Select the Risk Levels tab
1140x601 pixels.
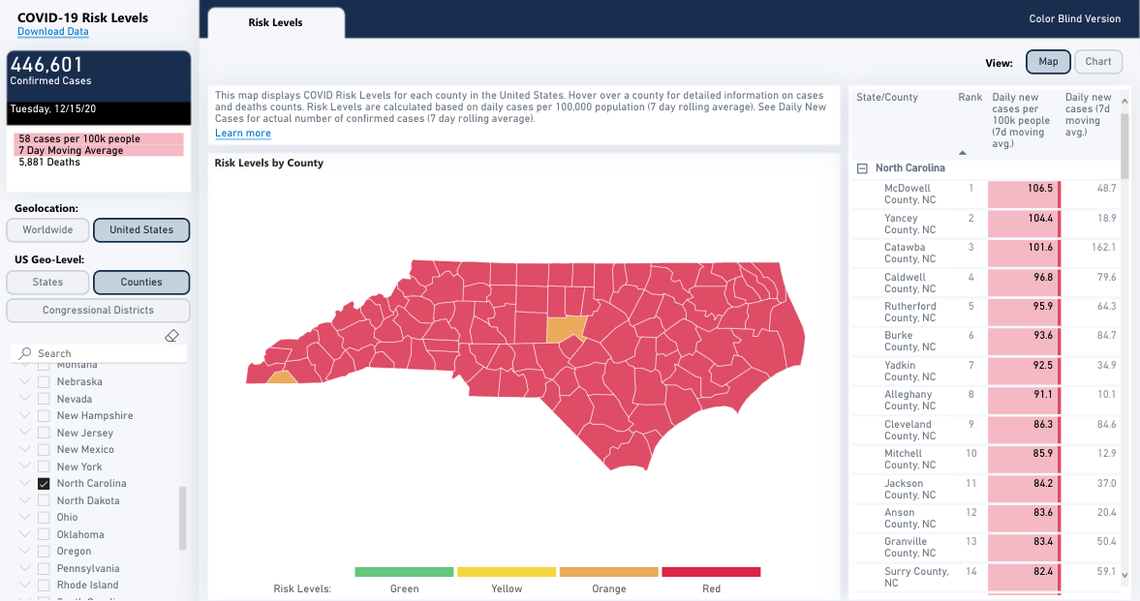tap(275, 21)
